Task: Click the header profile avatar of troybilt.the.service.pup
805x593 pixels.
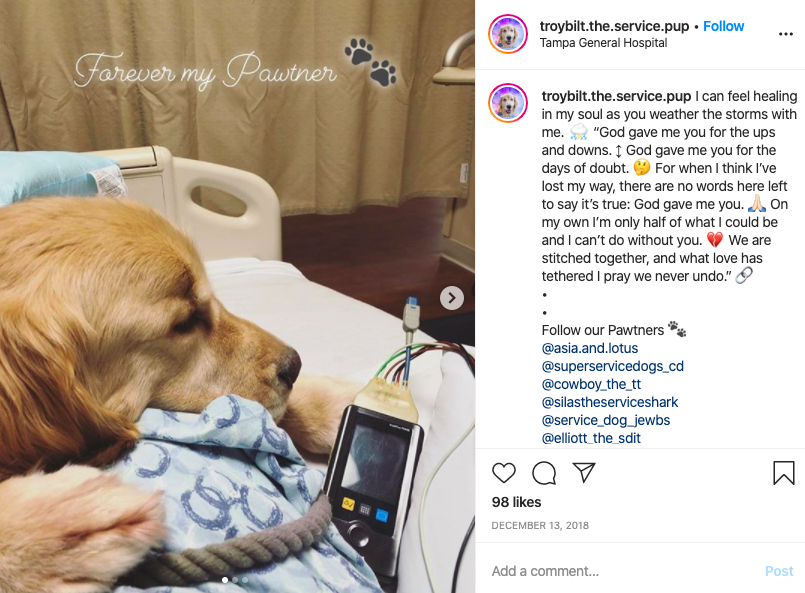Action: (508, 34)
